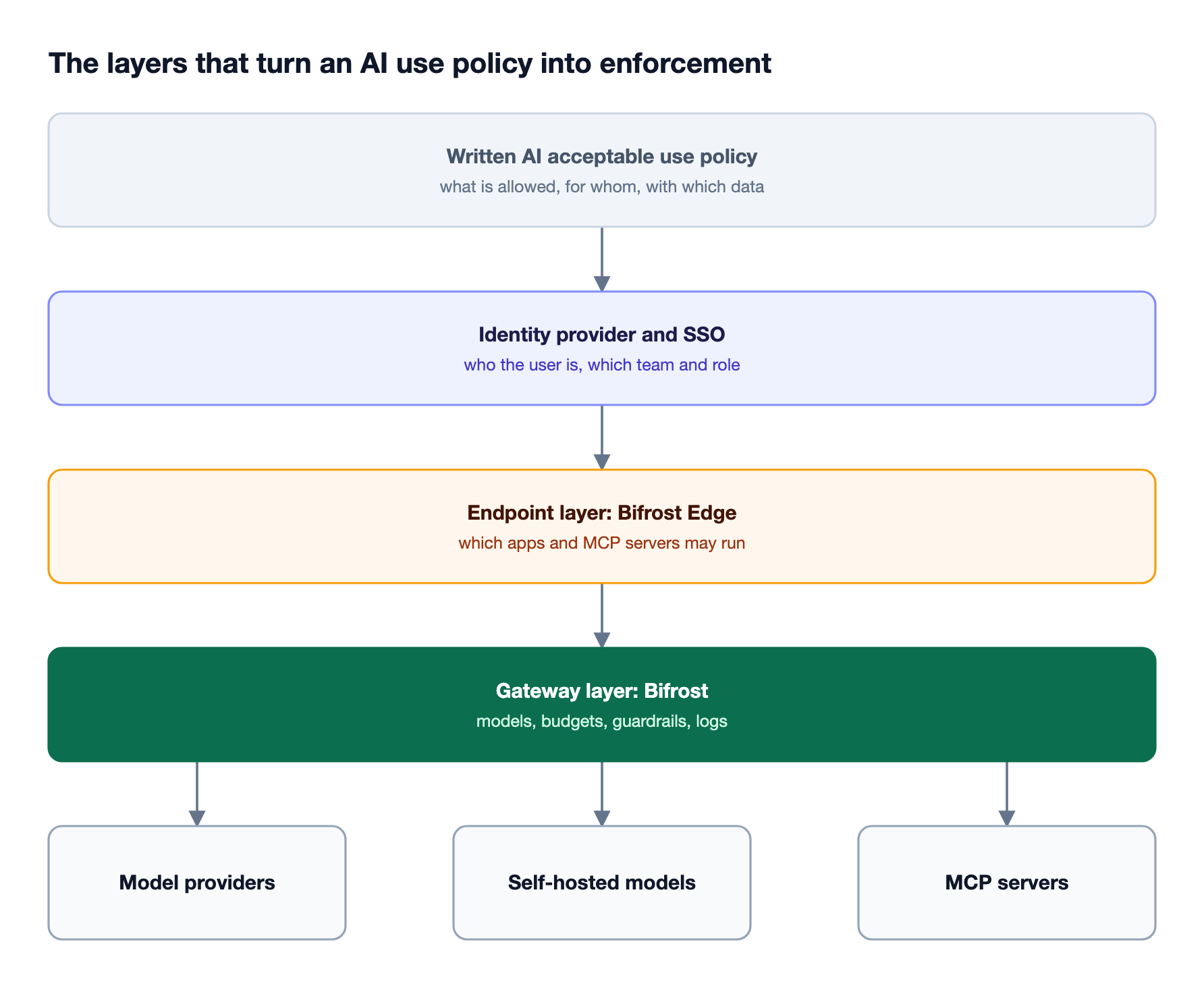The height and width of the screenshot is (988, 1204).
Task: Select the 'Model providers' box
Action: 197,883
